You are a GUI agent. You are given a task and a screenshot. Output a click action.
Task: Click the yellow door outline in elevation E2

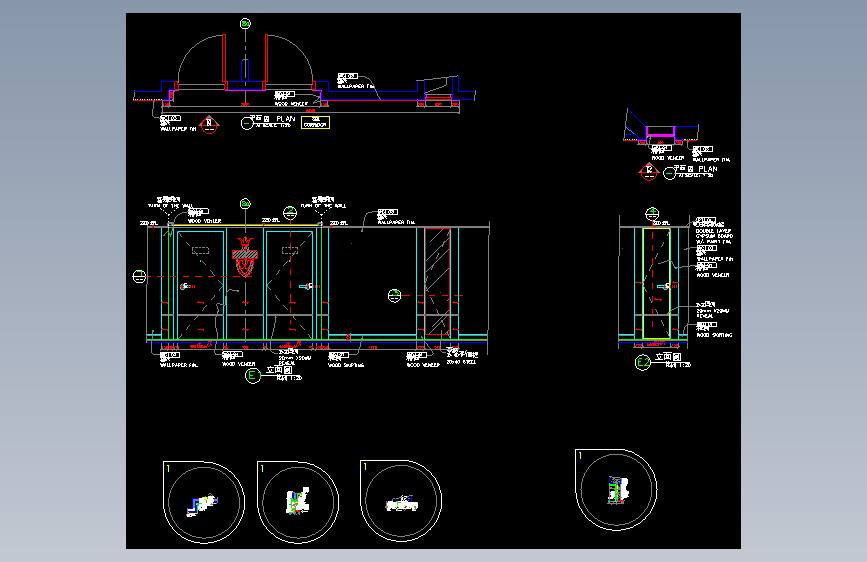click(657, 283)
